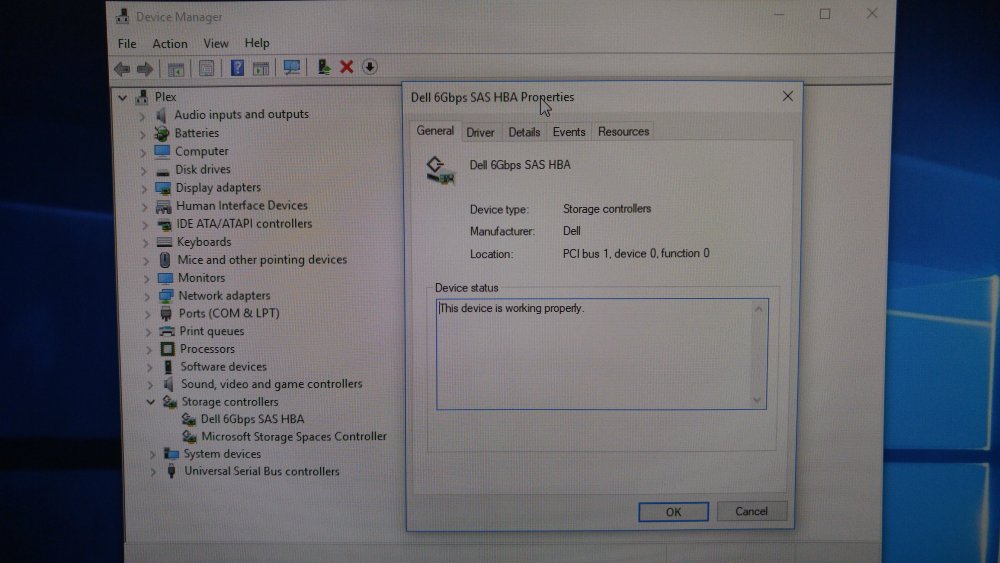The height and width of the screenshot is (563, 1000).
Task: Open the View menu
Action: pos(216,43)
